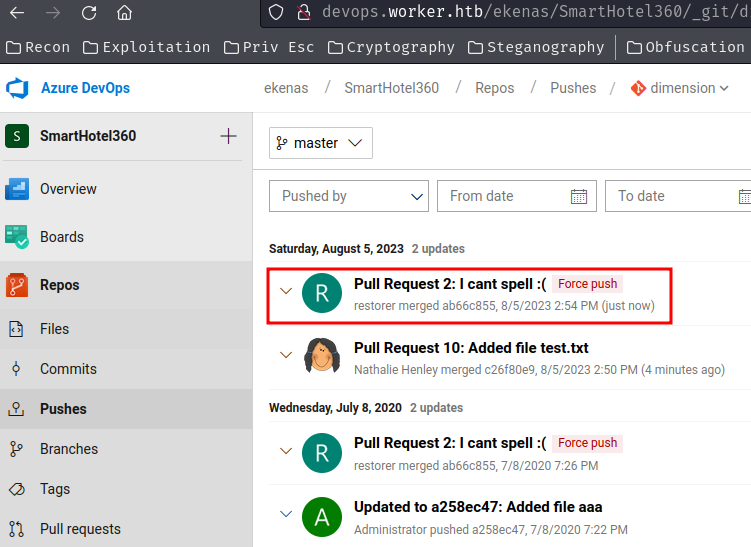Open Files in the Repos menu
This screenshot has height=547, width=751.
pyautogui.click(x=55, y=329)
